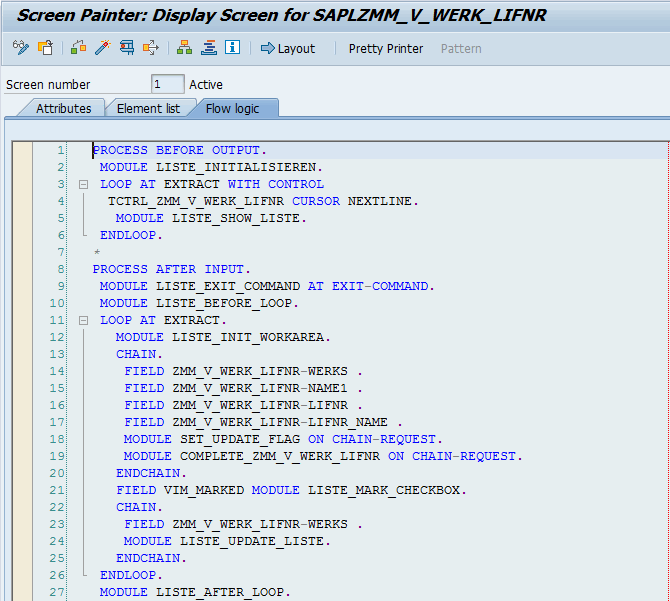Click ENDCHAIN on line 25

(148, 558)
